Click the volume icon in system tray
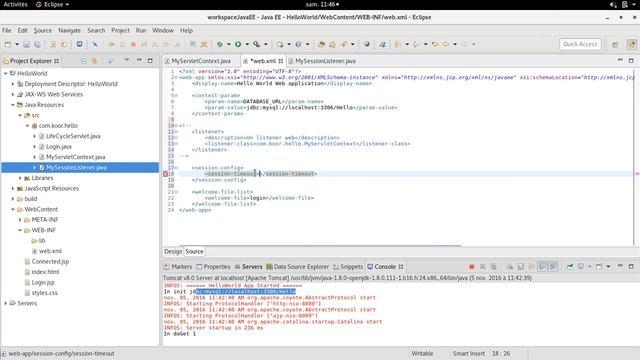The image size is (640, 360). point(613,4)
